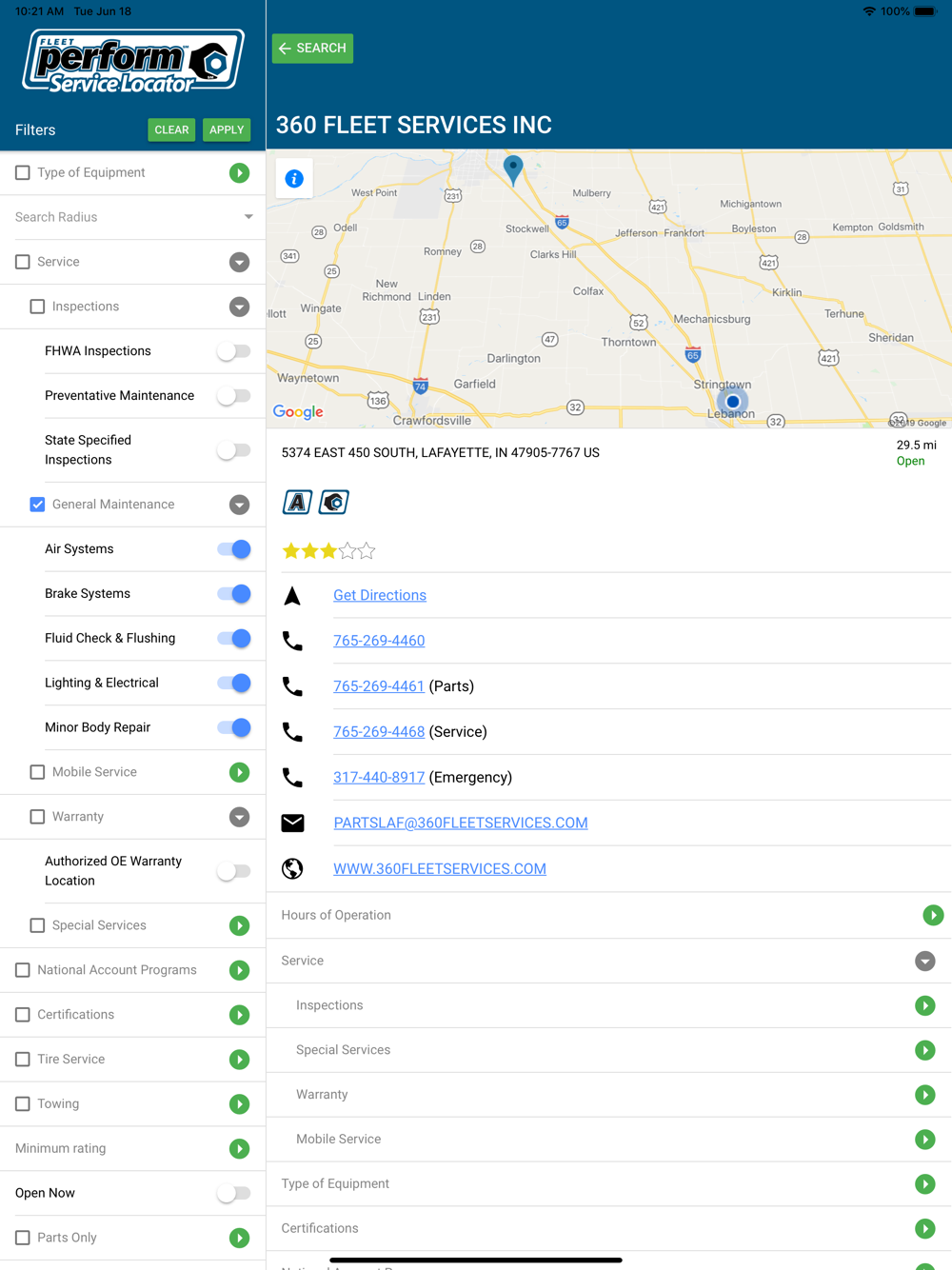
Task: Collapse the General Maintenance filter section
Action: 239,505
